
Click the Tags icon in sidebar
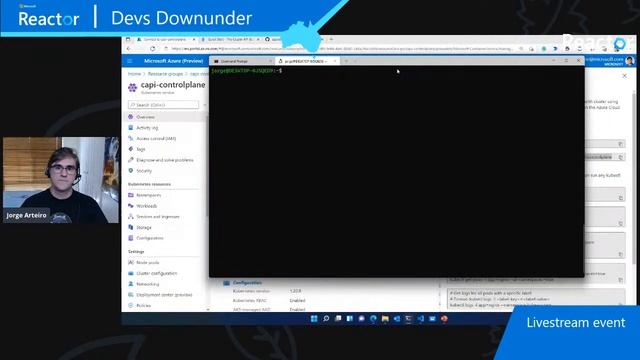click(x=131, y=149)
